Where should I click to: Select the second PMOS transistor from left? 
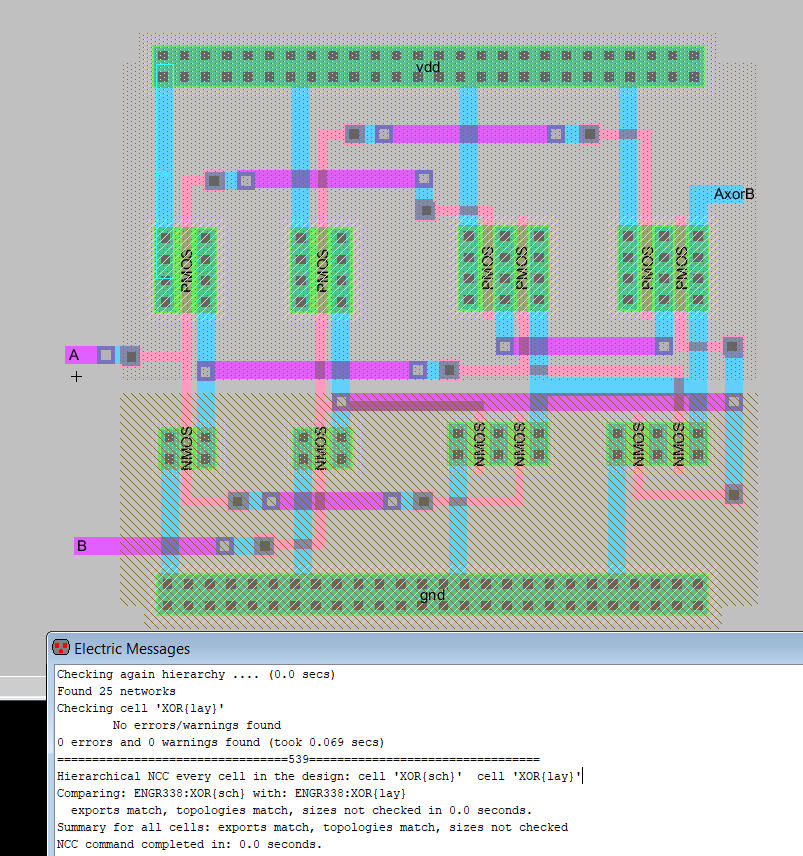(322, 270)
